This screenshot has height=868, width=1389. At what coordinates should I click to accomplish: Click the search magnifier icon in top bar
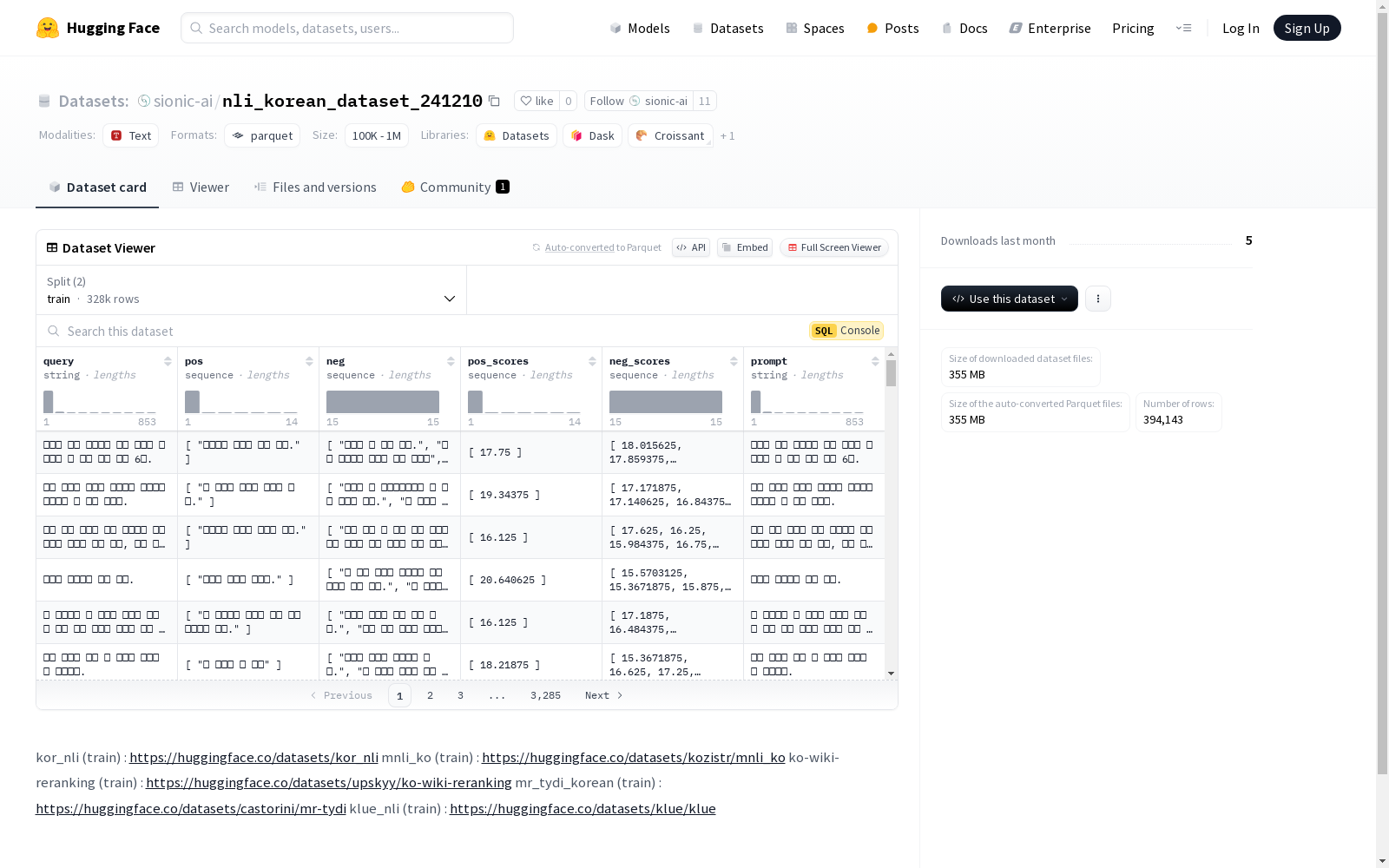click(197, 28)
